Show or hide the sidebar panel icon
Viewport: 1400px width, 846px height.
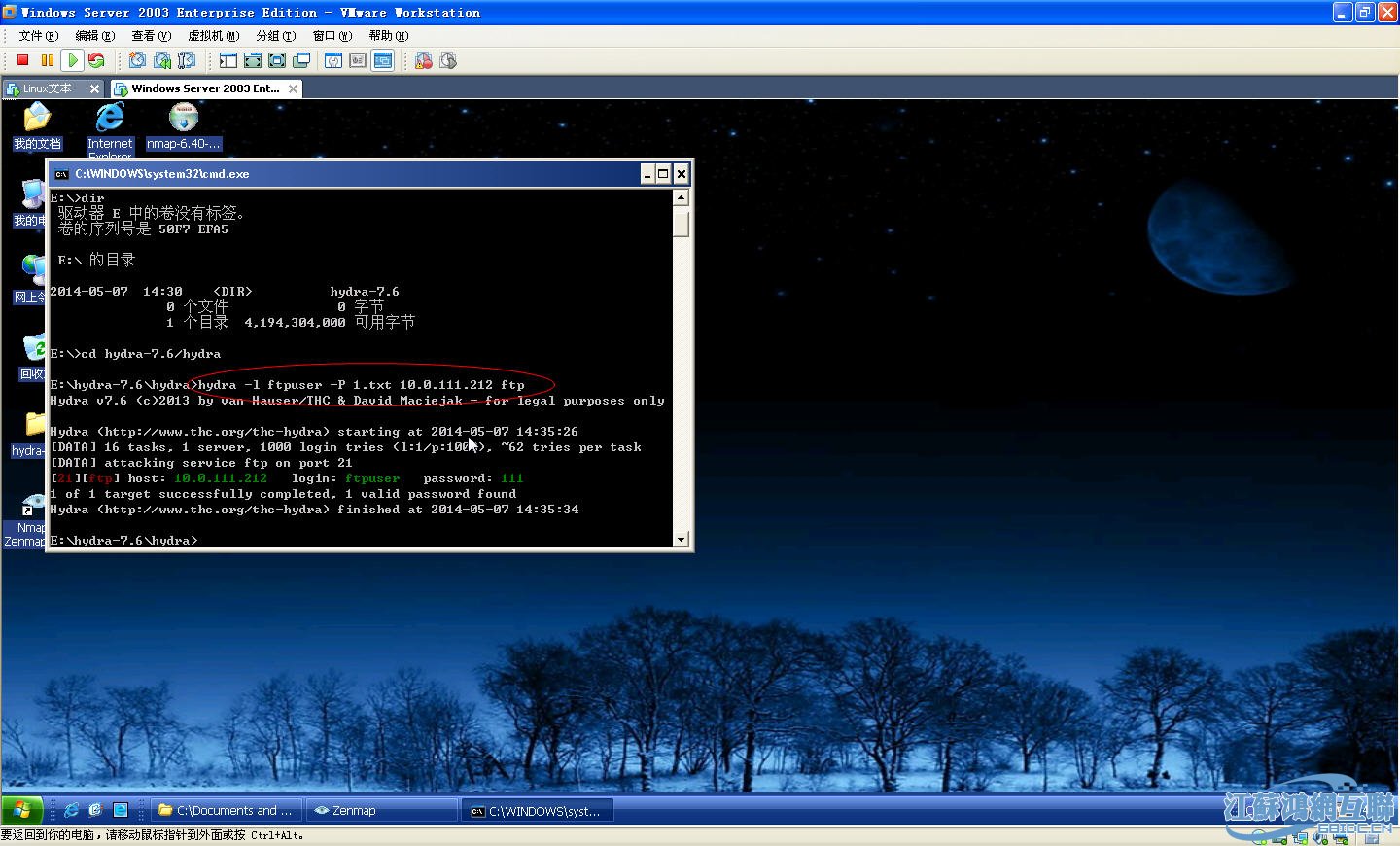(228, 60)
